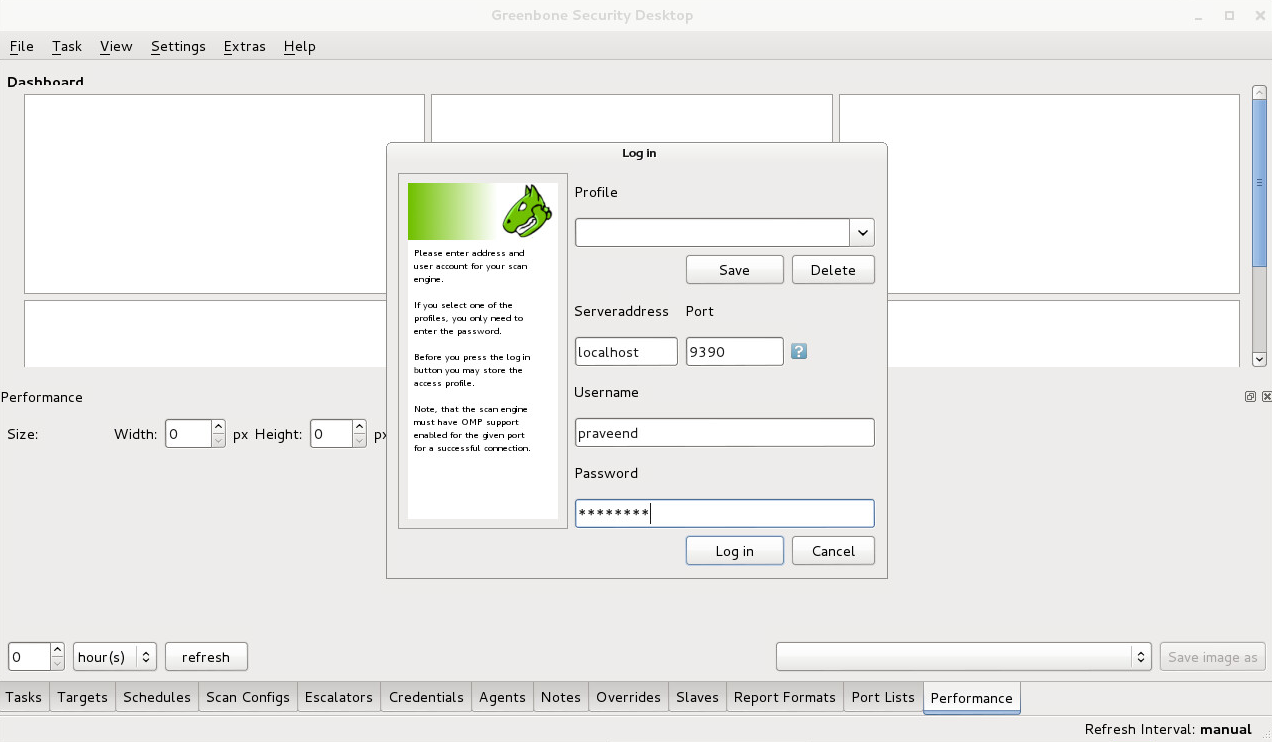Delete the selected profile
1272x742 pixels.
pos(833,269)
